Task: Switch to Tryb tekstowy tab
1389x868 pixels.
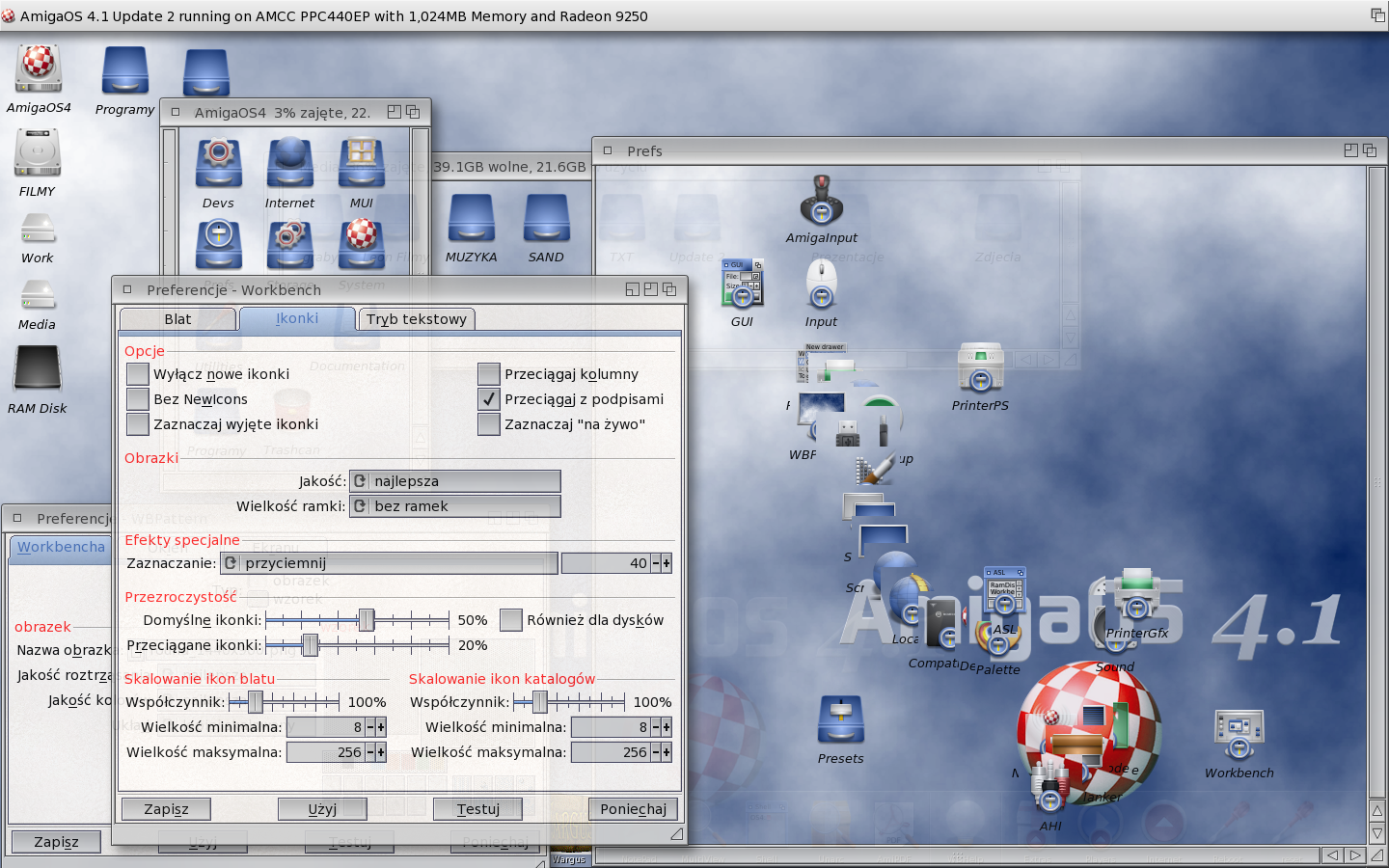Action: click(x=417, y=319)
